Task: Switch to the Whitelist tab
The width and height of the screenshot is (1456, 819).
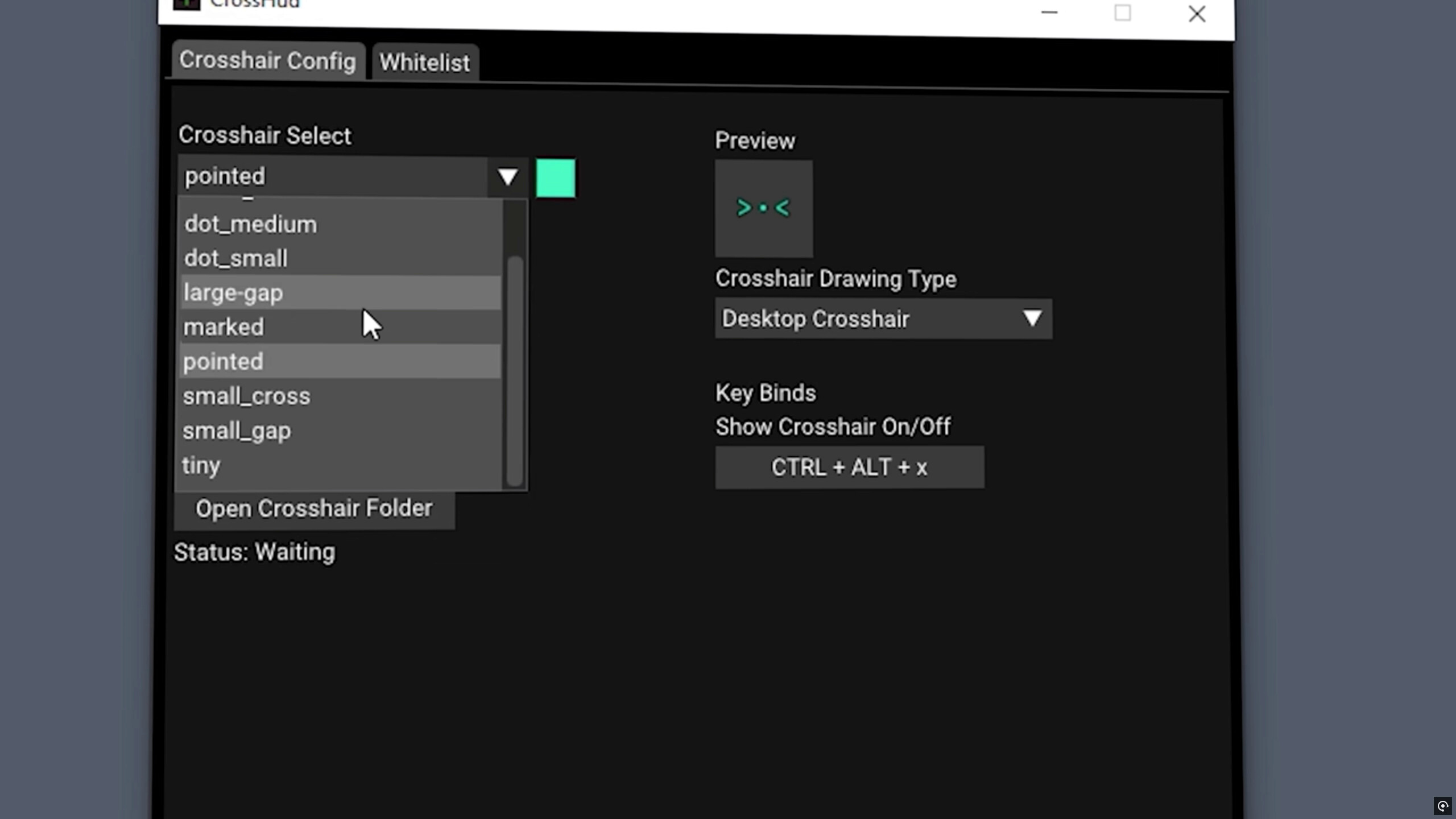Action: click(x=425, y=62)
